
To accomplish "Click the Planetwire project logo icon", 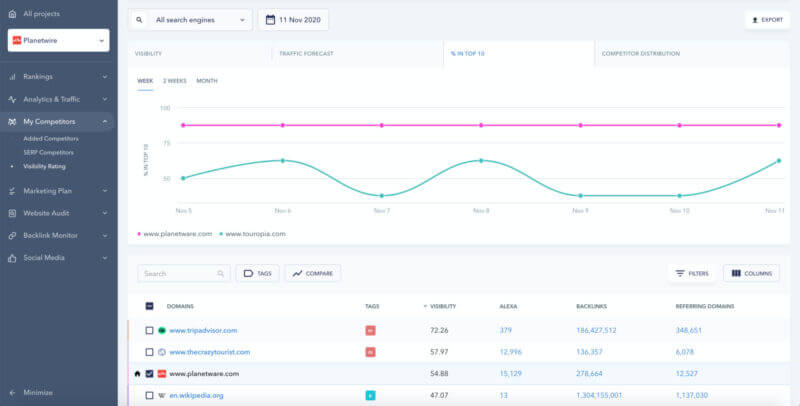I will click(17, 40).
